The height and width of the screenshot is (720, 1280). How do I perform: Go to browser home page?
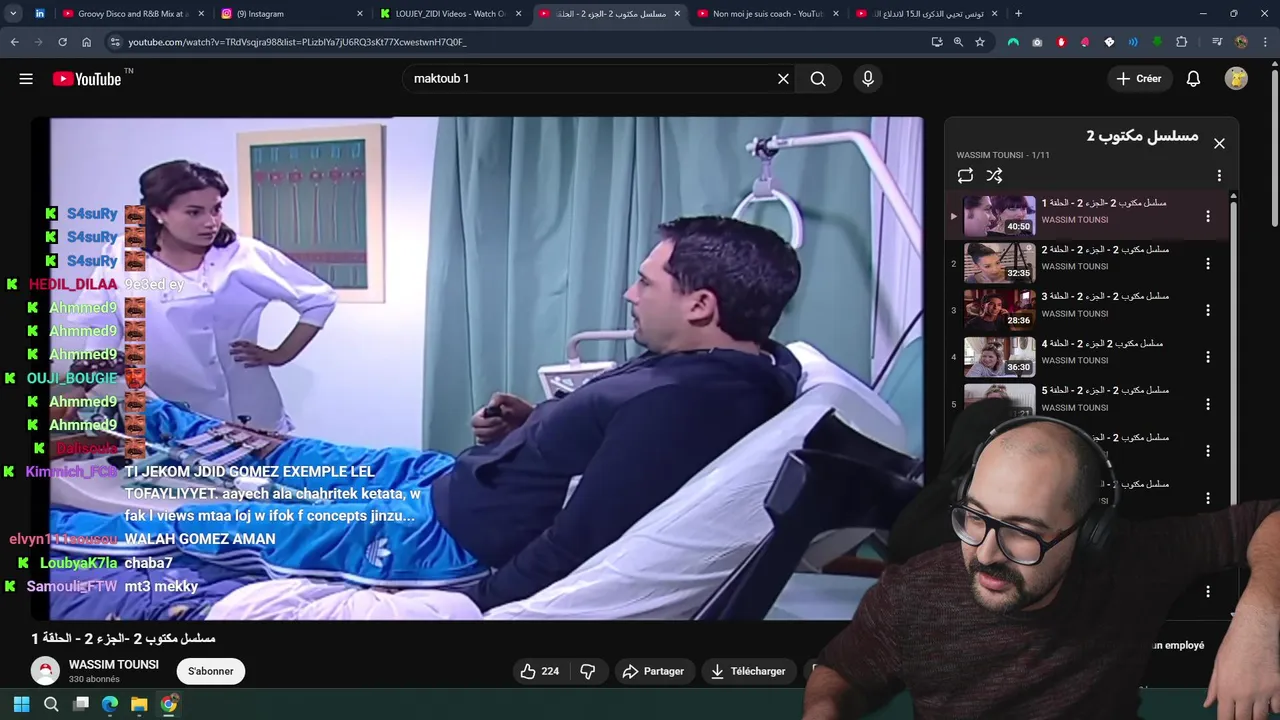[86, 42]
